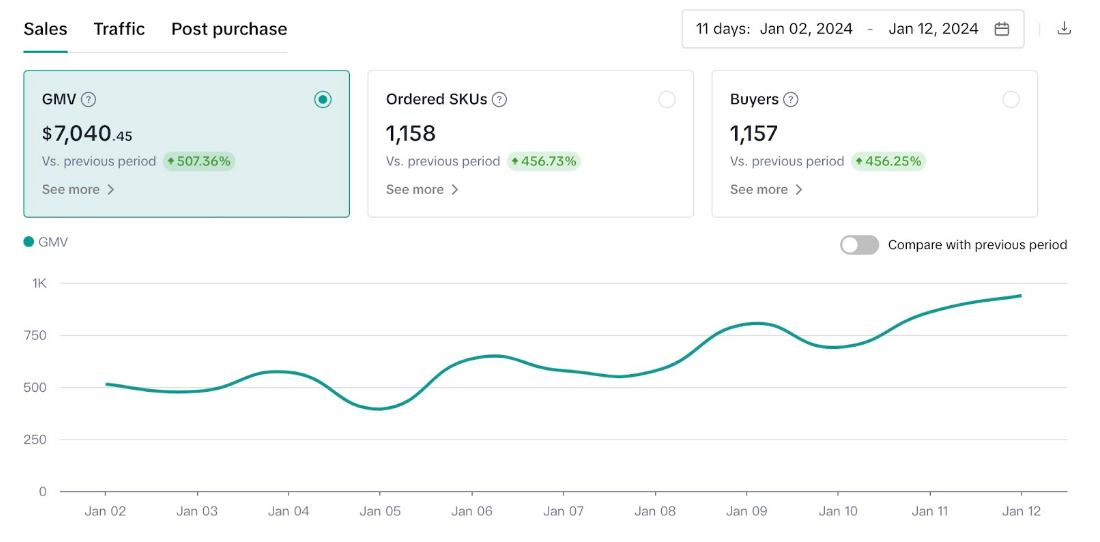This screenshot has width=1100, height=542.
Task: Expand See more under GMV
Action: 78,189
